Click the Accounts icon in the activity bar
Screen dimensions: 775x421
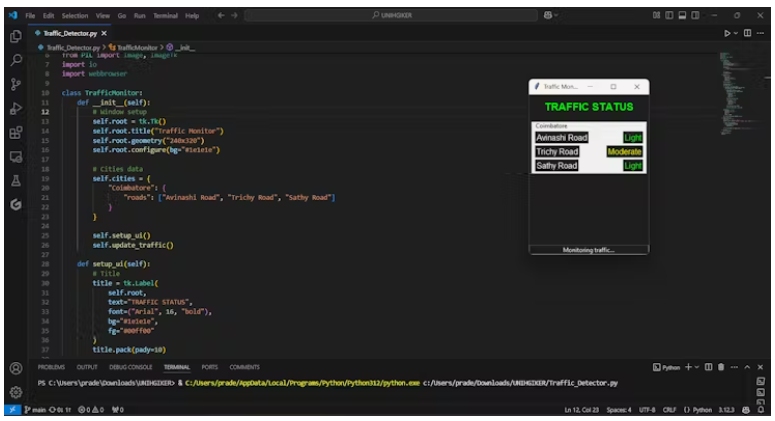tap(15, 367)
